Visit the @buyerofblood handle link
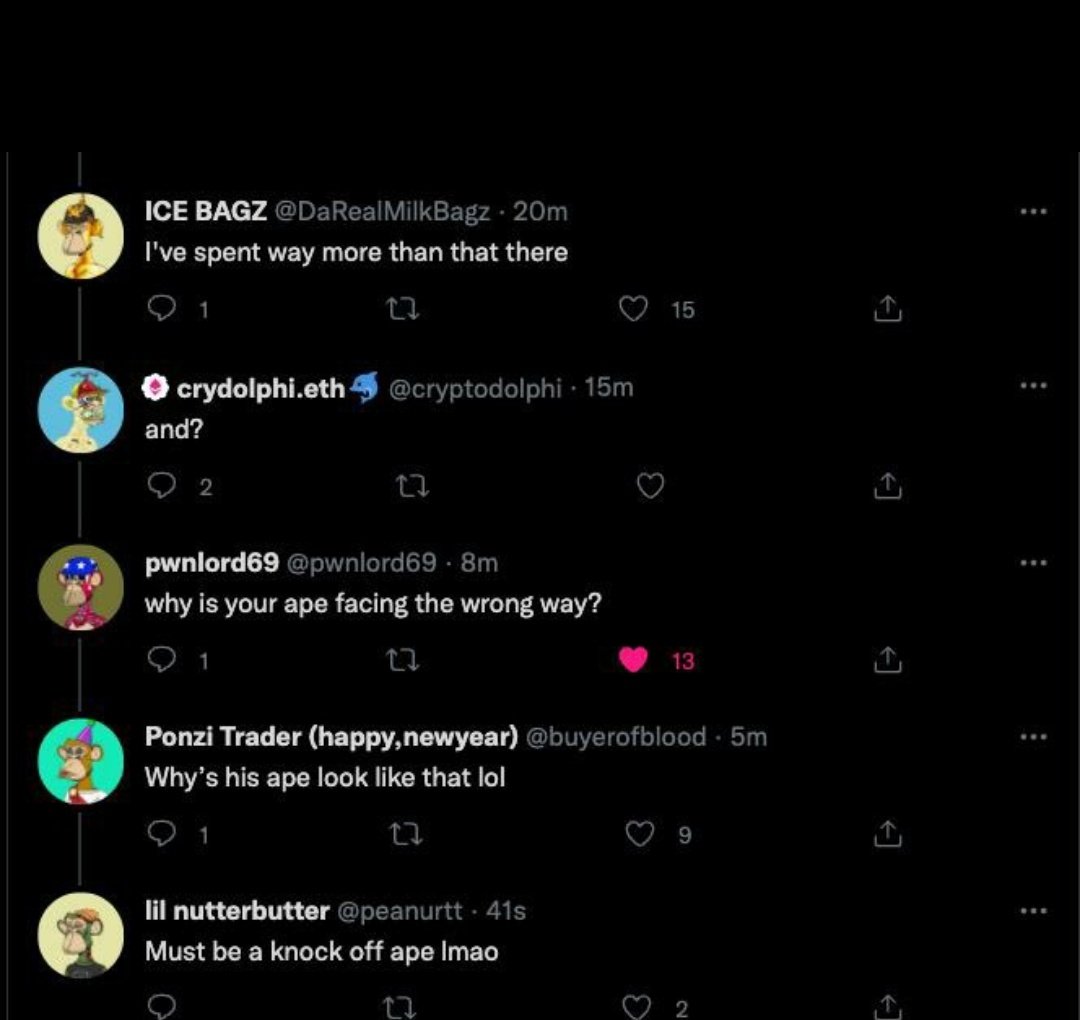The width and height of the screenshot is (1080, 1020). 616,737
